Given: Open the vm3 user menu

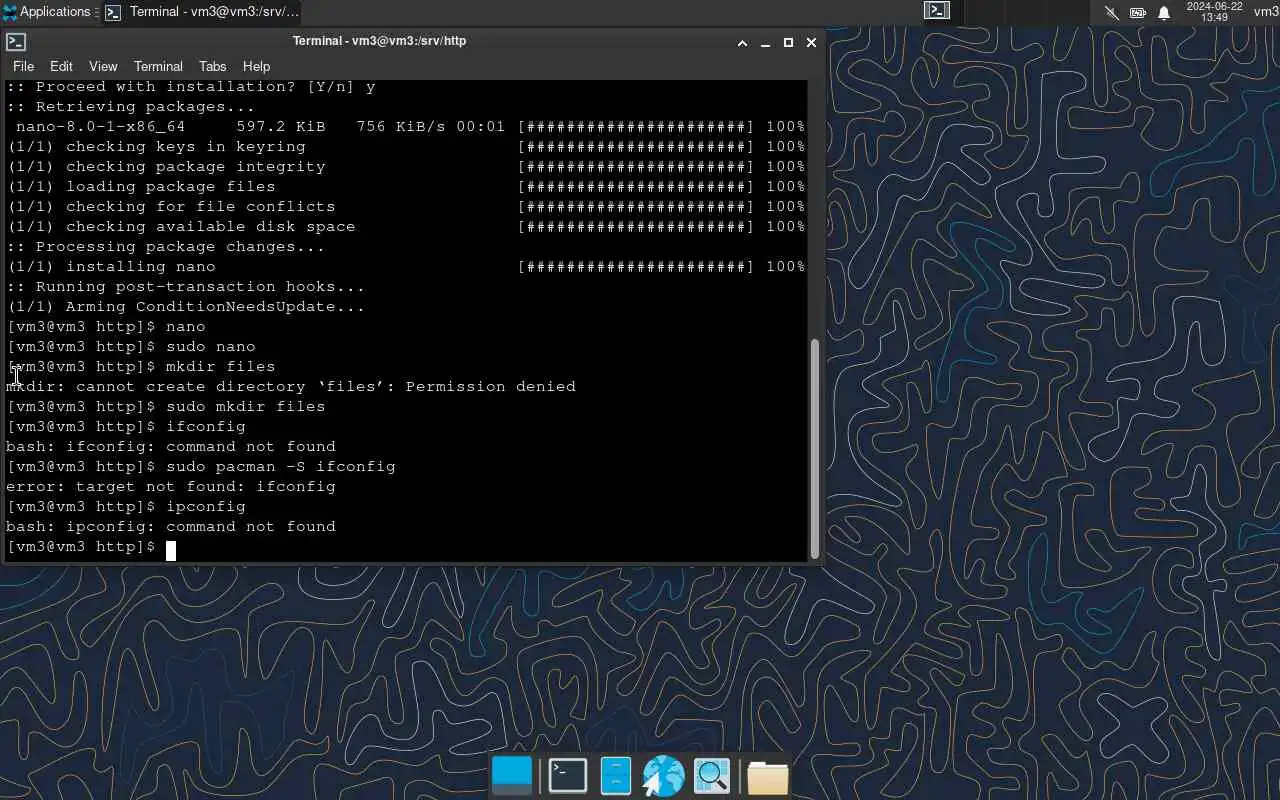Looking at the screenshot, I should coord(1266,12).
